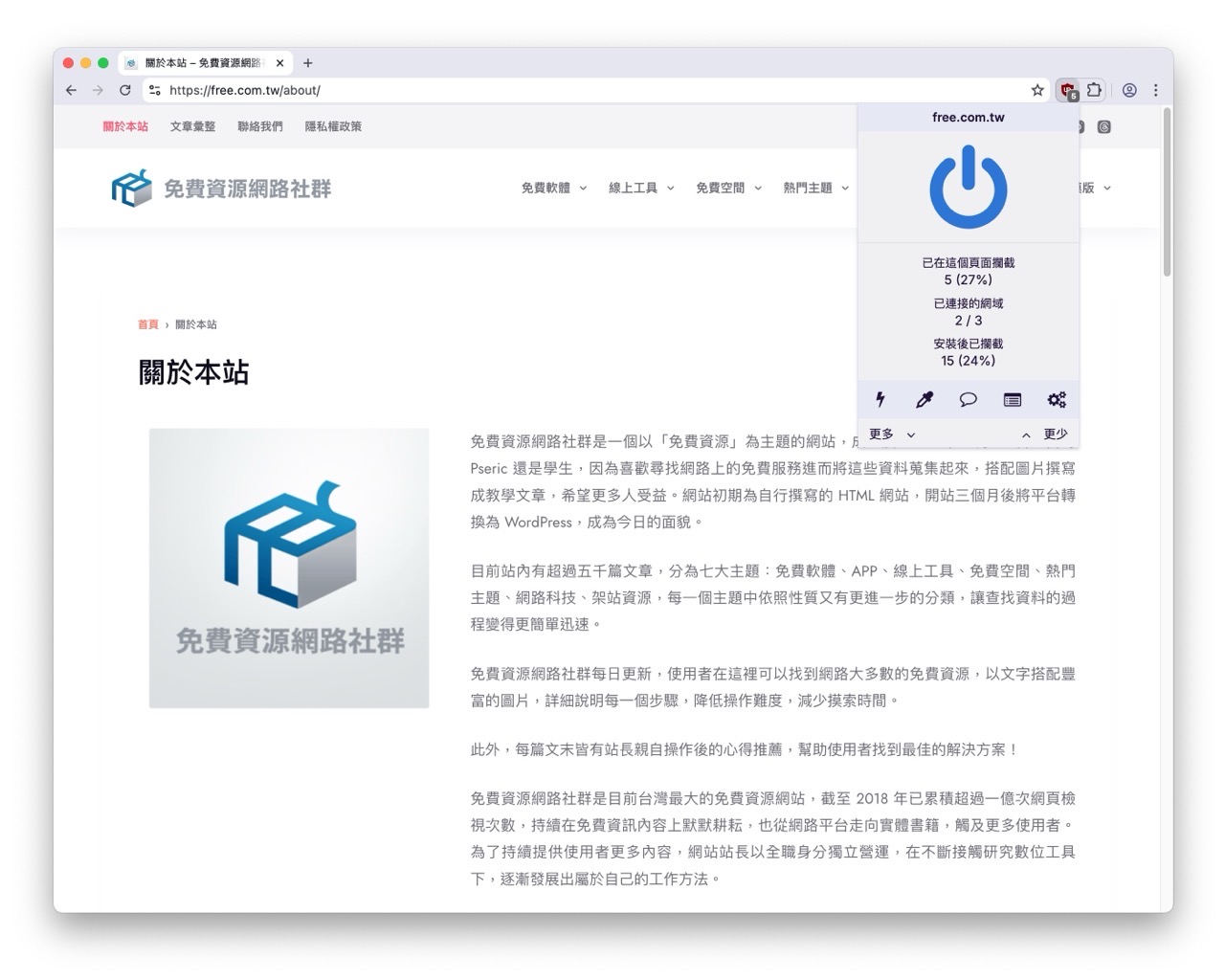Open the 聯絡我們 page
This screenshot has width=1225, height=980.
coord(260,126)
